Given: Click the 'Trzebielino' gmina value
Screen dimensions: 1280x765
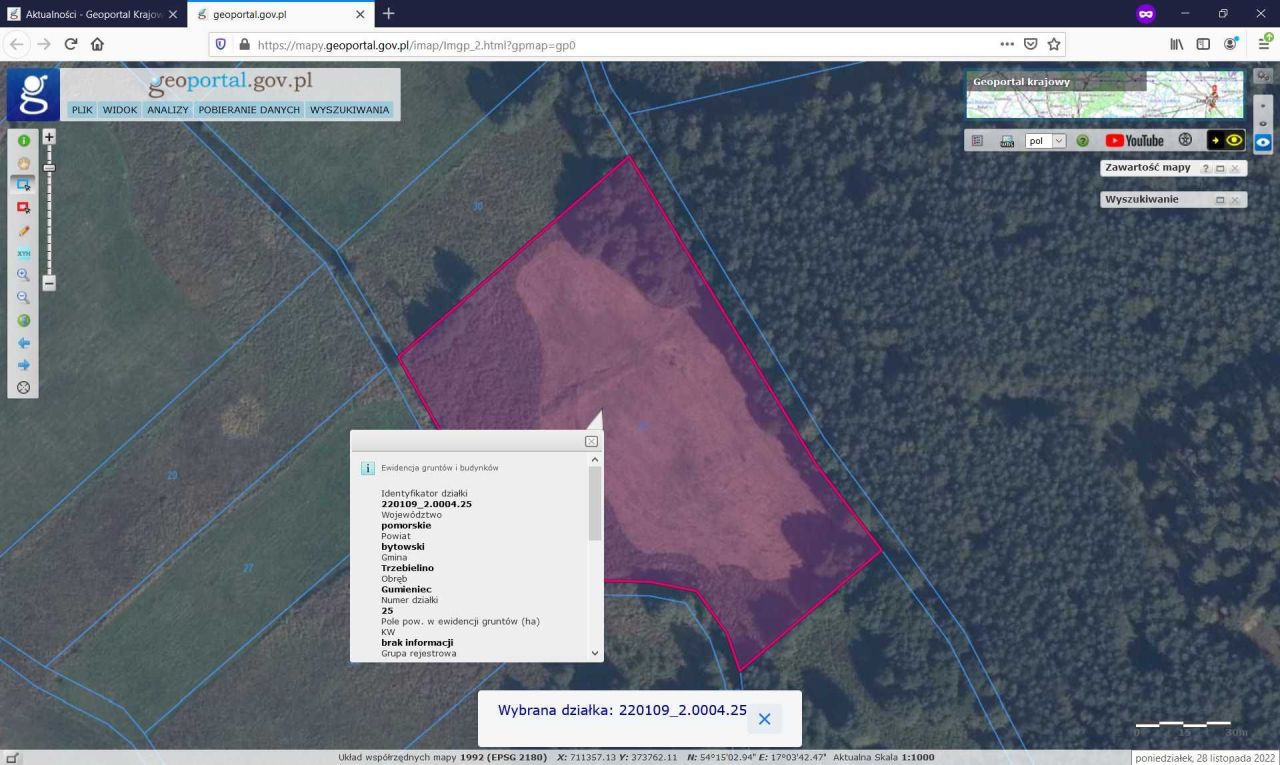Looking at the screenshot, I should tap(407, 568).
